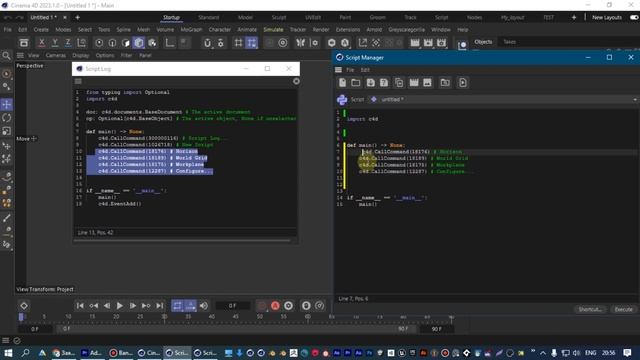Viewport: 640px width, 360px height.
Task: Enable the snap magnet icon
Action: (207, 42)
